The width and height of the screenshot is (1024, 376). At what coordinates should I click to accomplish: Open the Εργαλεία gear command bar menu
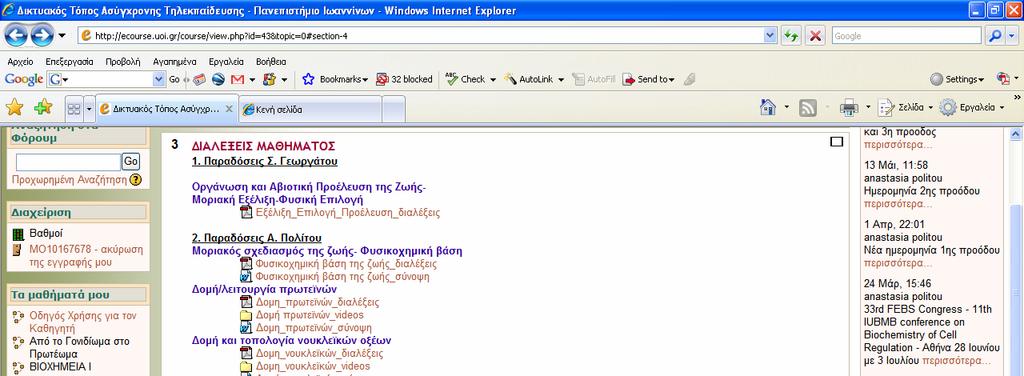(x=972, y=107)
